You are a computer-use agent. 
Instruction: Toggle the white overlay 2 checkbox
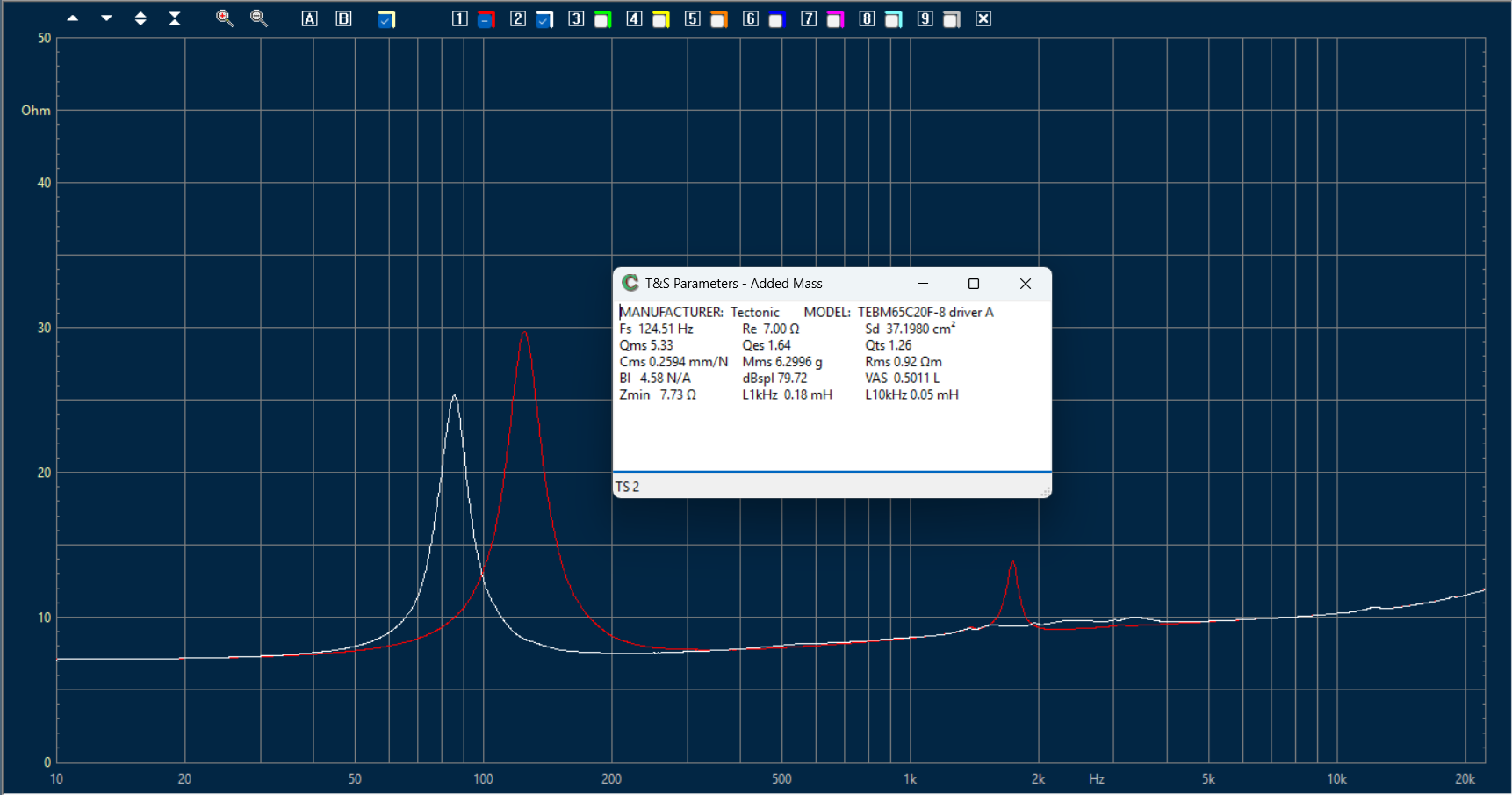[544, 19]
